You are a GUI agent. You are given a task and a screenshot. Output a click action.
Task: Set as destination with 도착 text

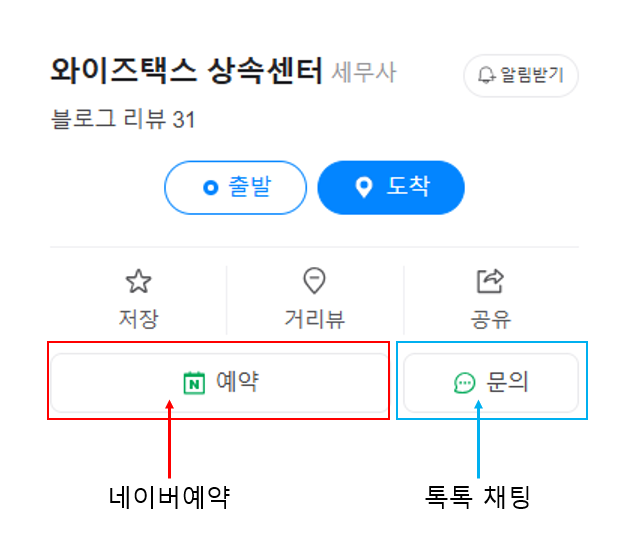click(x=408, y=187)
